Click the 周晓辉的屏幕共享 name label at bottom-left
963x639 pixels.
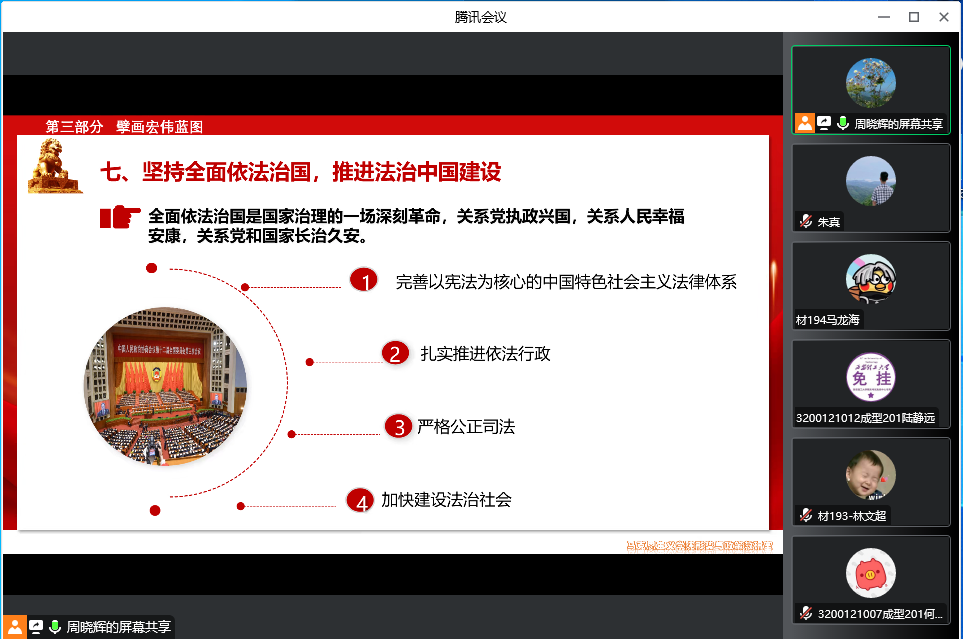pyautogui.click(x=118, y=628)
